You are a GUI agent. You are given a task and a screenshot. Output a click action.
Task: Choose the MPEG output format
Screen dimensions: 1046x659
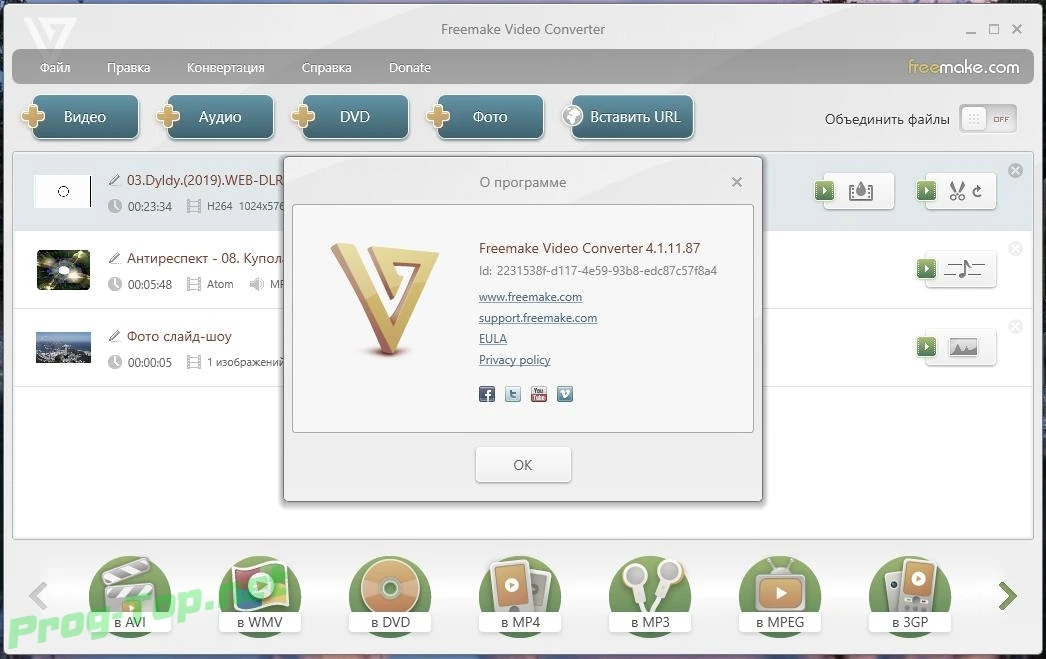780,595
